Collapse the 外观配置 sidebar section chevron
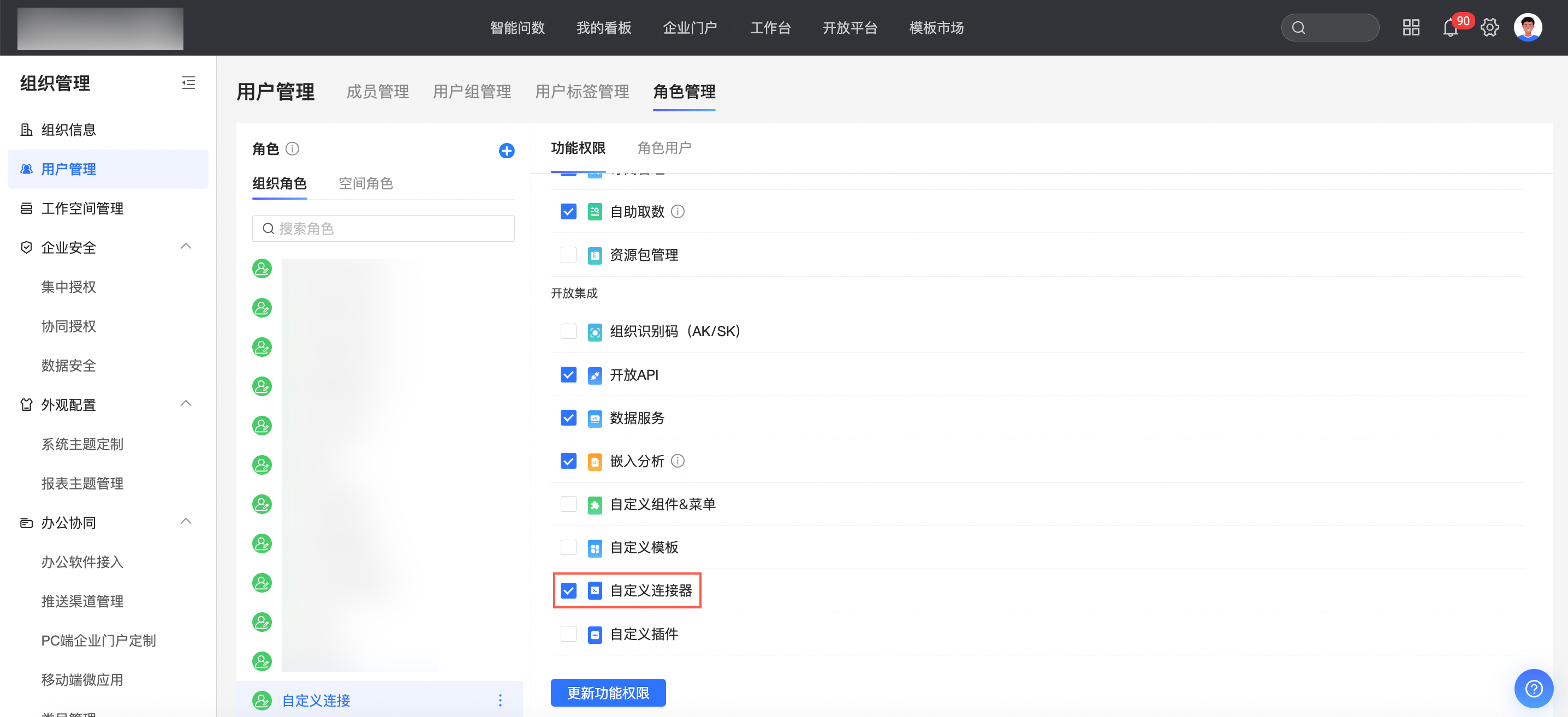 tap(186, 403)
